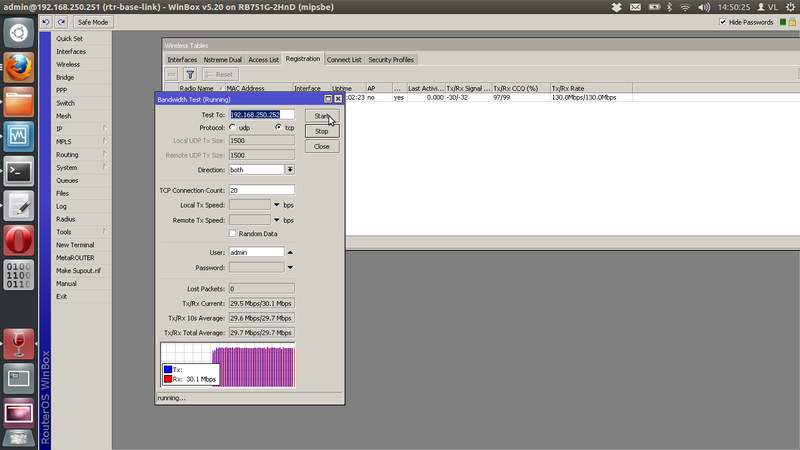
Task: Expand the Password field arrow
Action: (290, 267)
